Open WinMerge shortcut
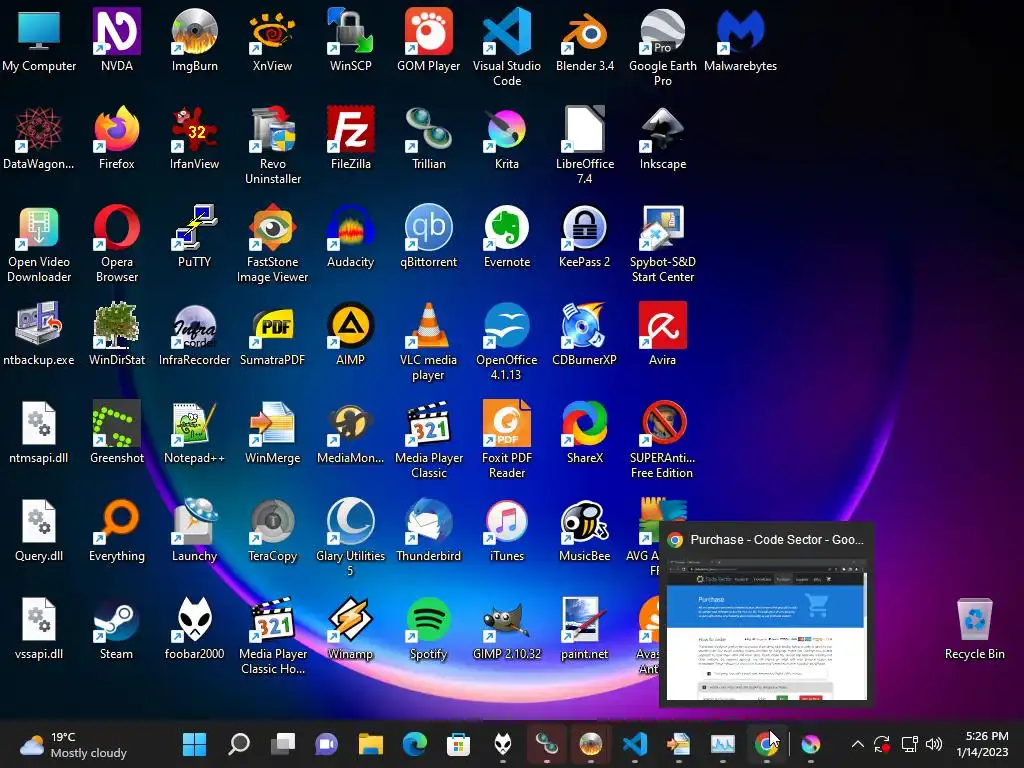 pyautogui.click(x=272, y=432)
